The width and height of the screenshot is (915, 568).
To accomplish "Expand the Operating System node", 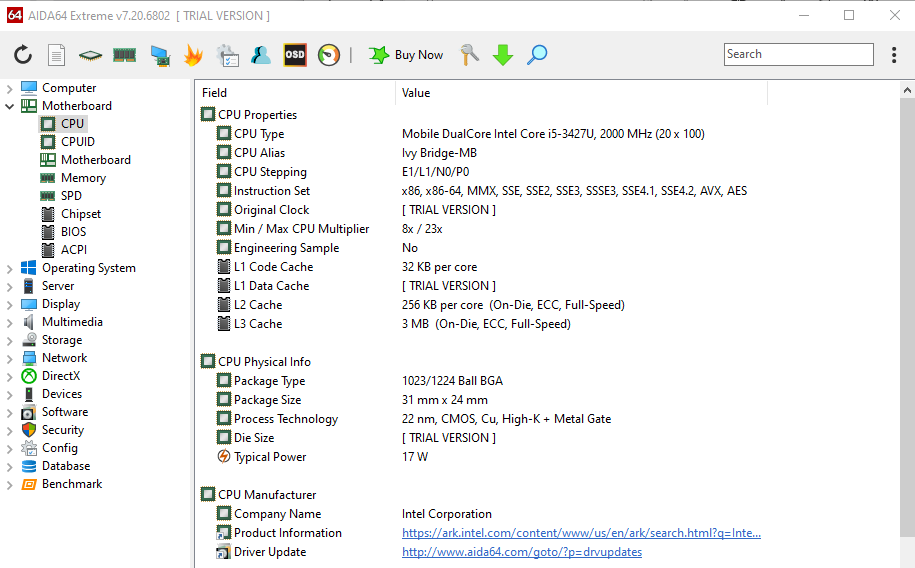I will [x=9, y=269].
